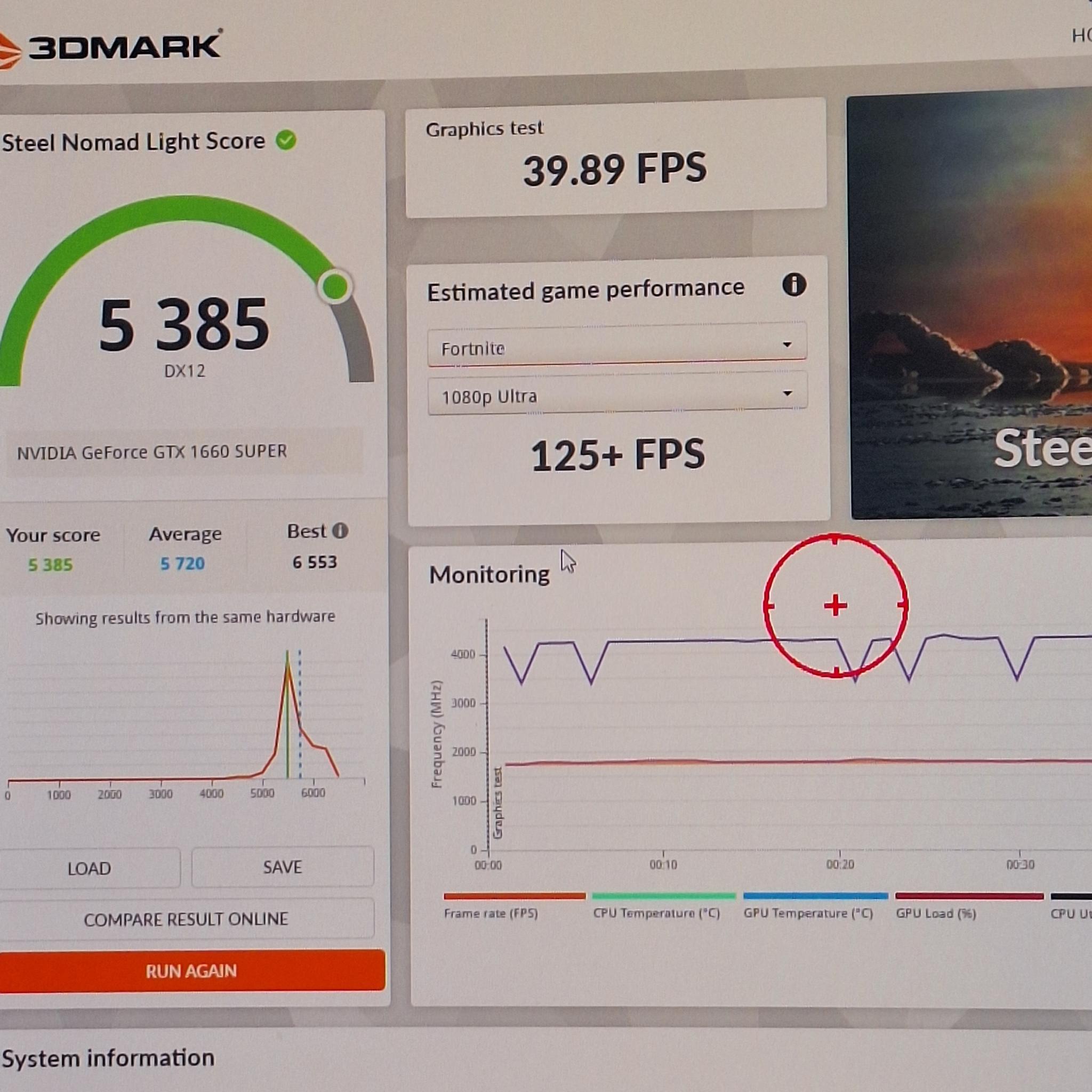Click the NVIDIA GeForce GTX 1660 SUPER field
The image size is (1092, 1092).
point(184,452)
